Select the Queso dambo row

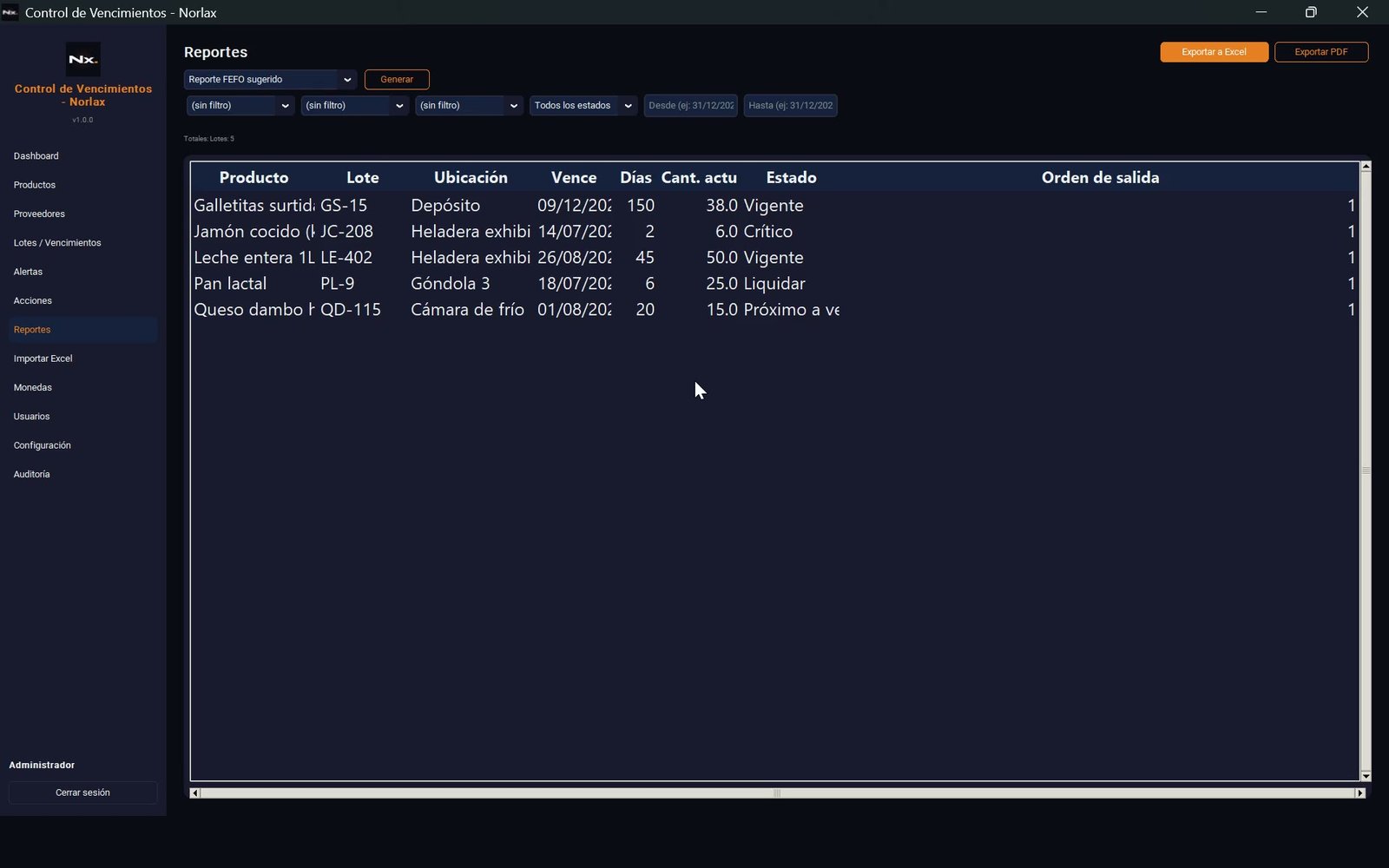pos(774,310)
